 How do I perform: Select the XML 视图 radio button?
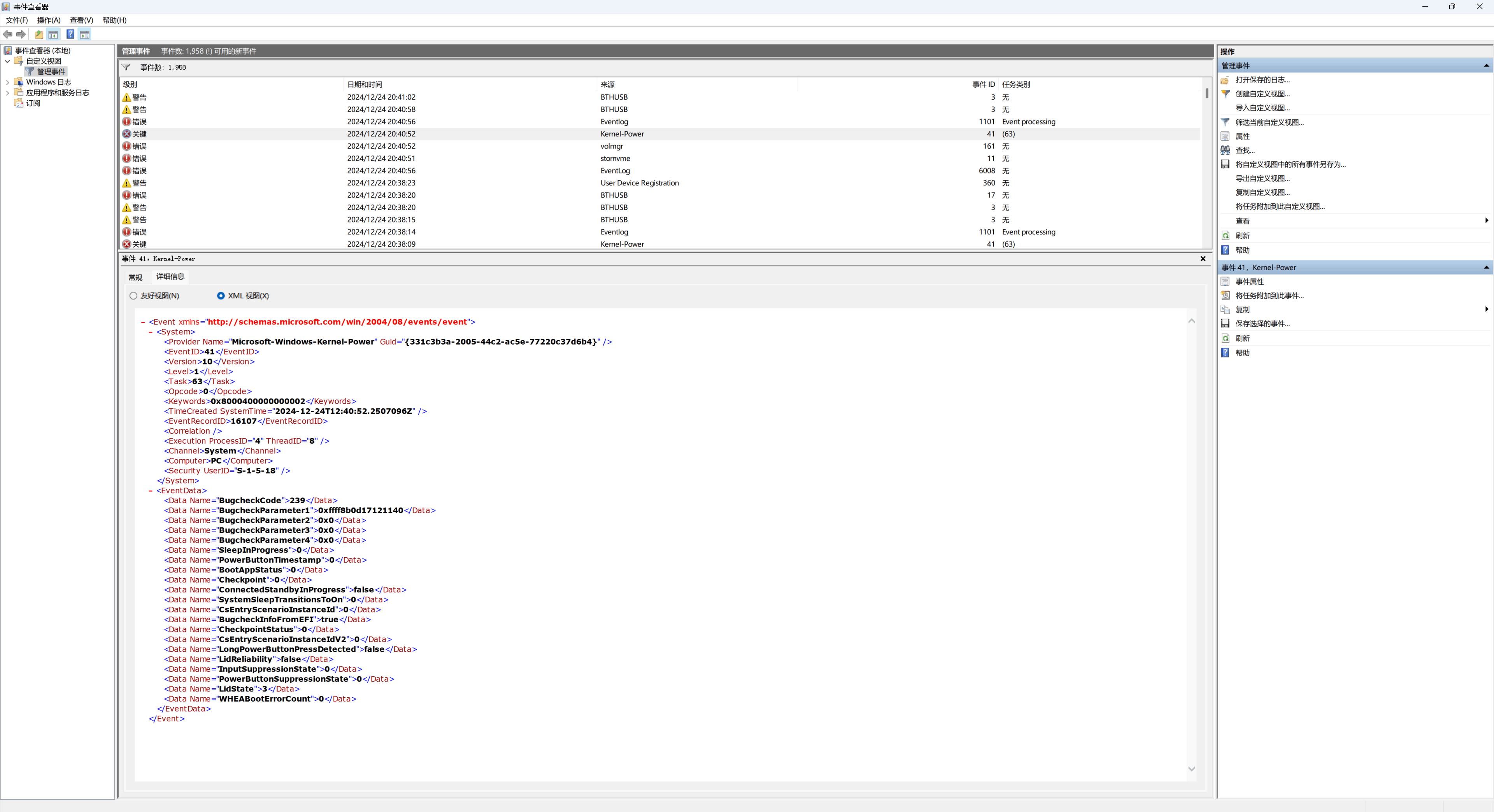(221, 296)
